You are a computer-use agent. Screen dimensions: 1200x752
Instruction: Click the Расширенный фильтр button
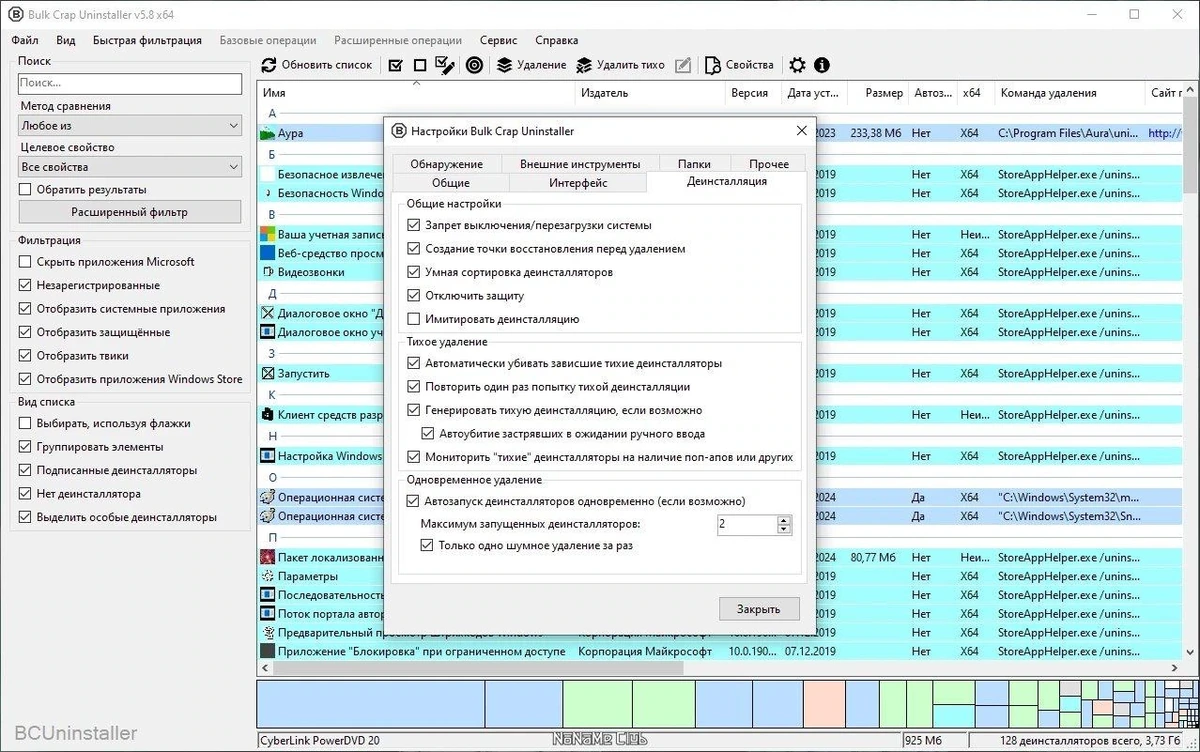[130, 212]
